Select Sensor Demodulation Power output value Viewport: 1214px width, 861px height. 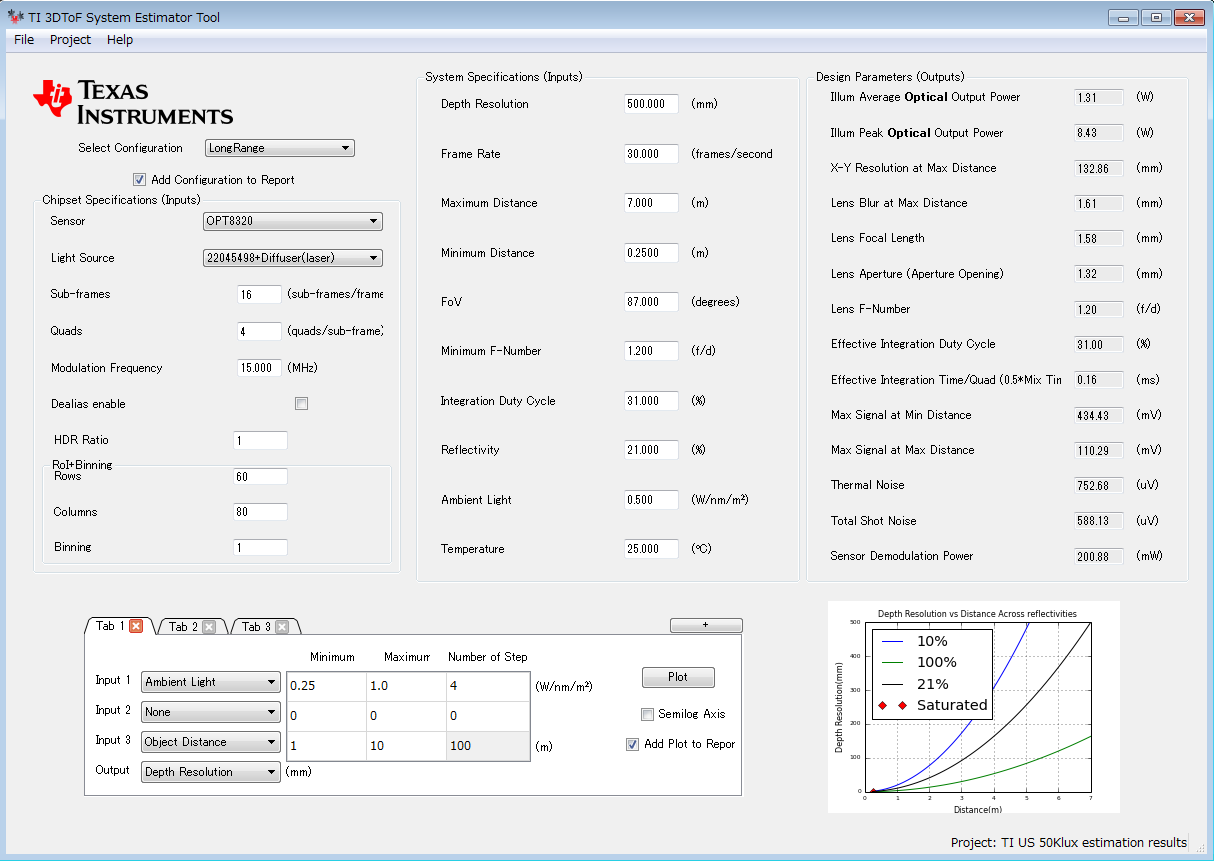[x=1099, y=557]
